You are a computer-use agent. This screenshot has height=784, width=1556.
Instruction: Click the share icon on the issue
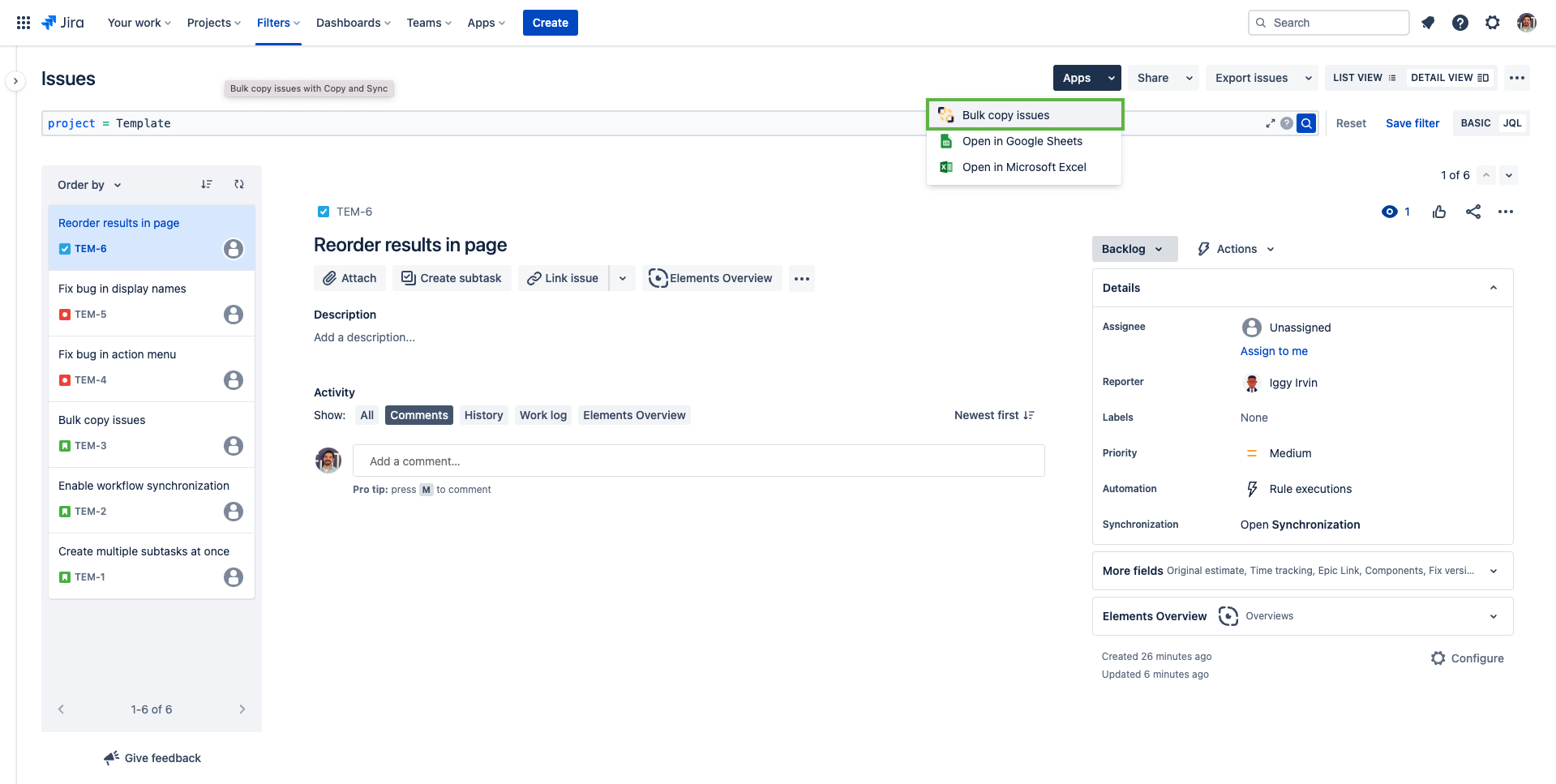(1473, 212)
